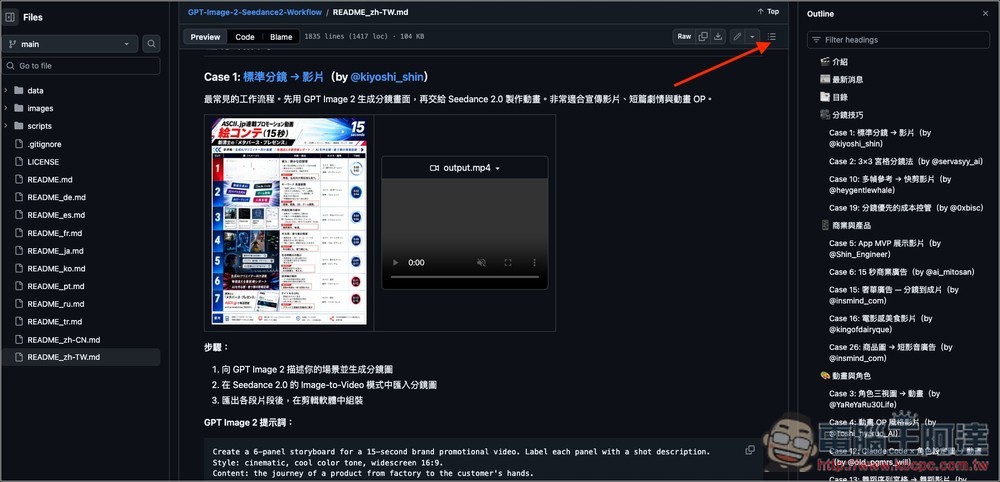
Task: Go to Case 2: 3×3 宮格分鏡法 entry
Action: [906, 162]
